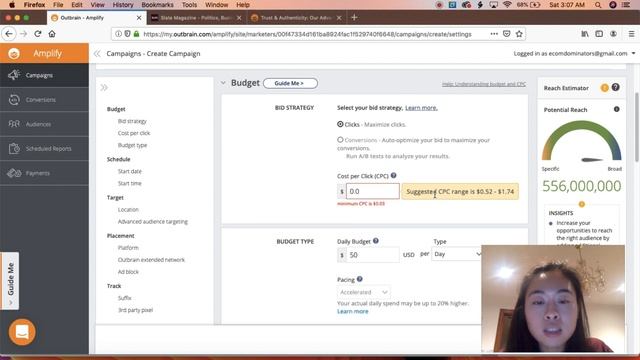The width and height of the screenshot is (640, 360).
Task: Jump to Advanced audience targeting
Action: 153,222
